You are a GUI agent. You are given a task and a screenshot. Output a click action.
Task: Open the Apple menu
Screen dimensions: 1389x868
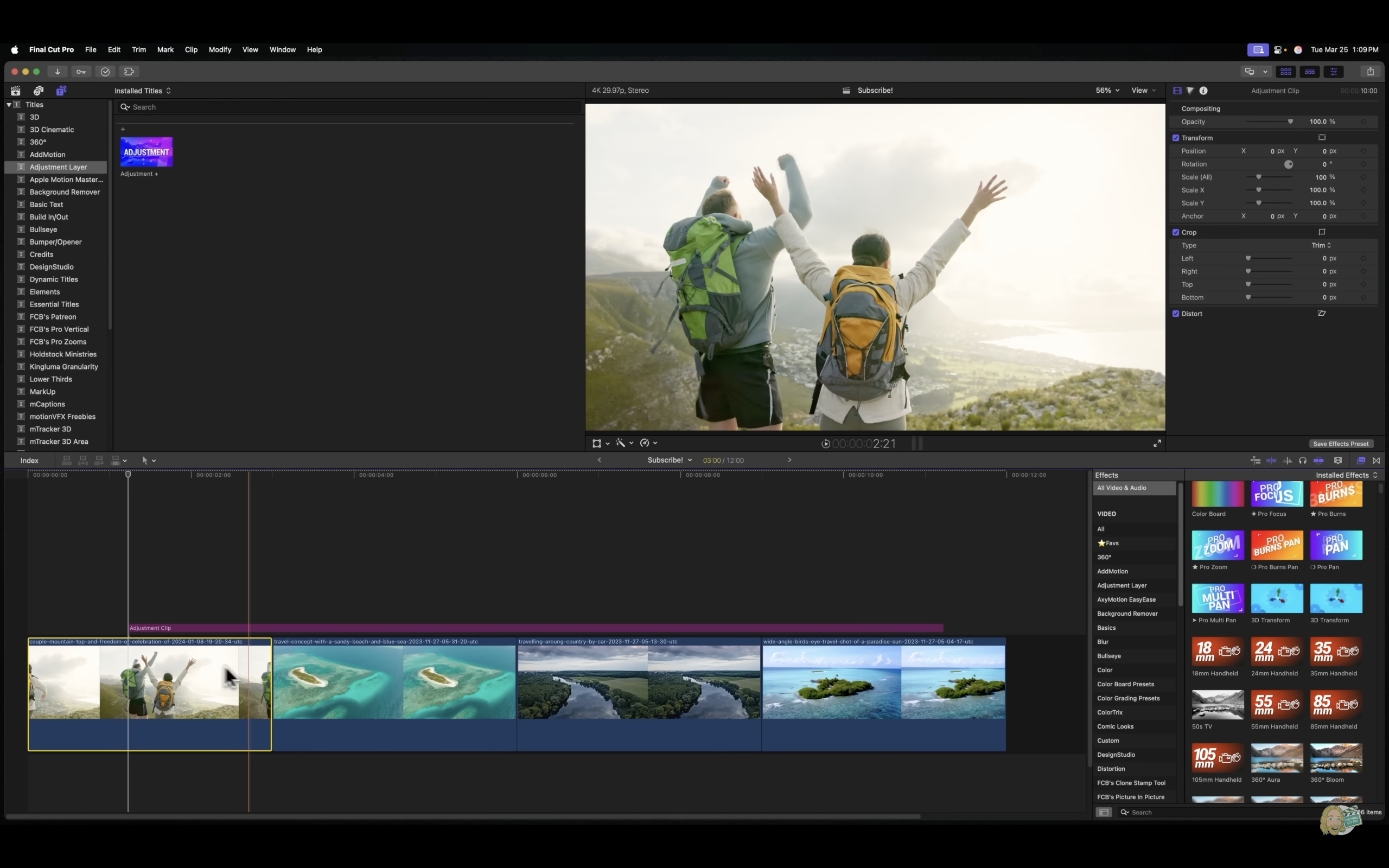[x=14, y=49]
